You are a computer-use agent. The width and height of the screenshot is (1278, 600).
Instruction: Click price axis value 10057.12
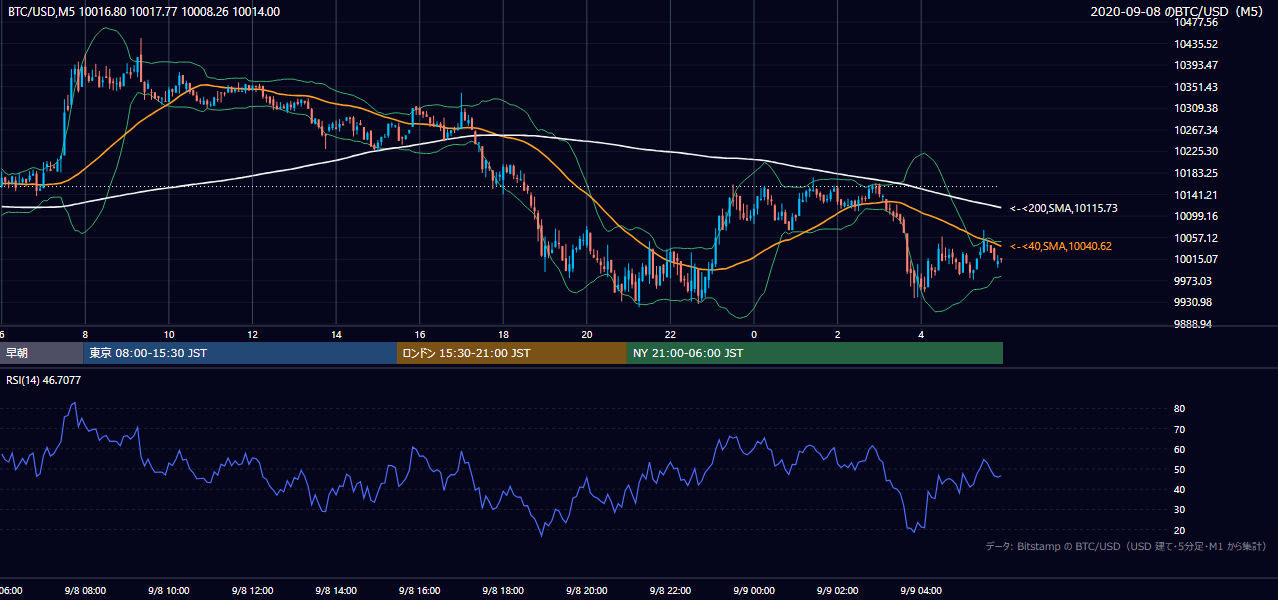point(1195,238)
